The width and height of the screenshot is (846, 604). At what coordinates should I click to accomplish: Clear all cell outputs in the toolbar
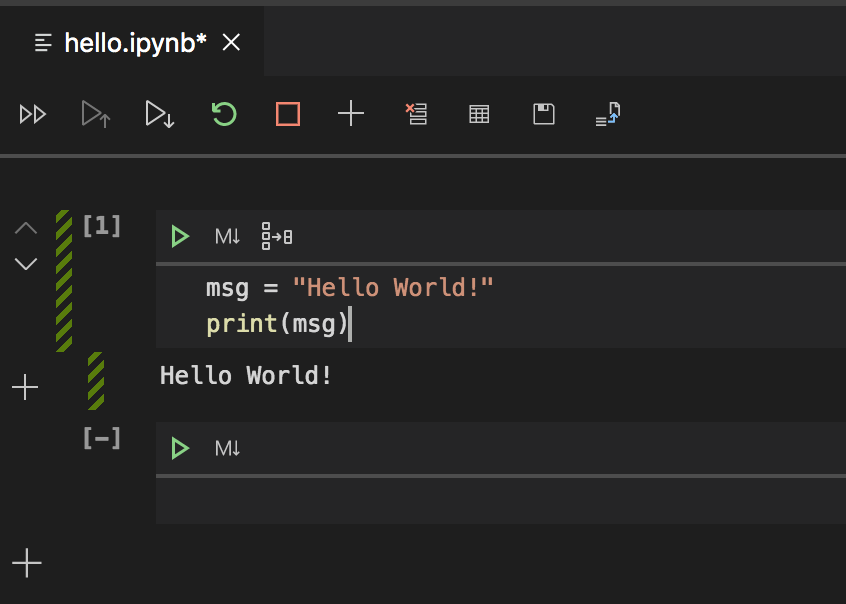pyautogui.click(x=416, y=114)
